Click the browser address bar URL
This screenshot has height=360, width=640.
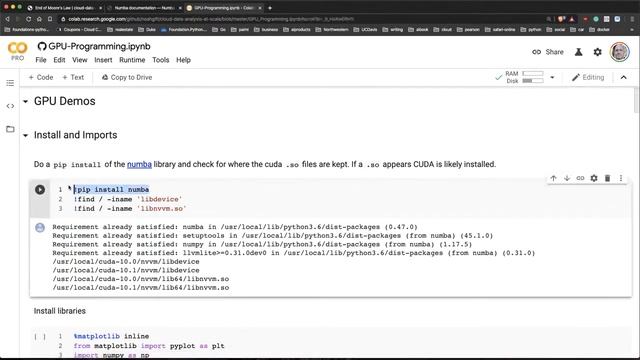coord(211,19)
